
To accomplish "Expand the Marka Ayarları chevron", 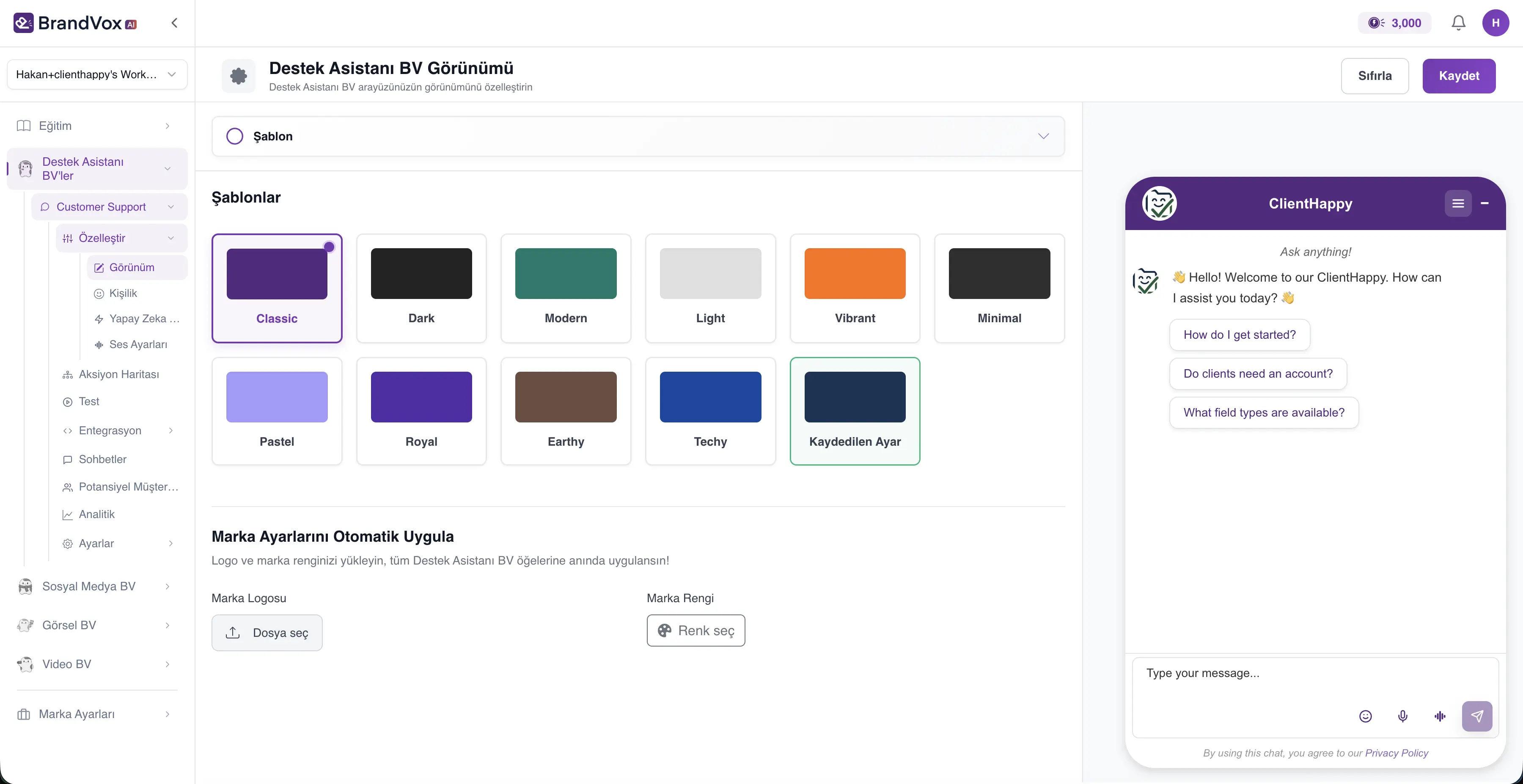I will click(x=168, y=714).
